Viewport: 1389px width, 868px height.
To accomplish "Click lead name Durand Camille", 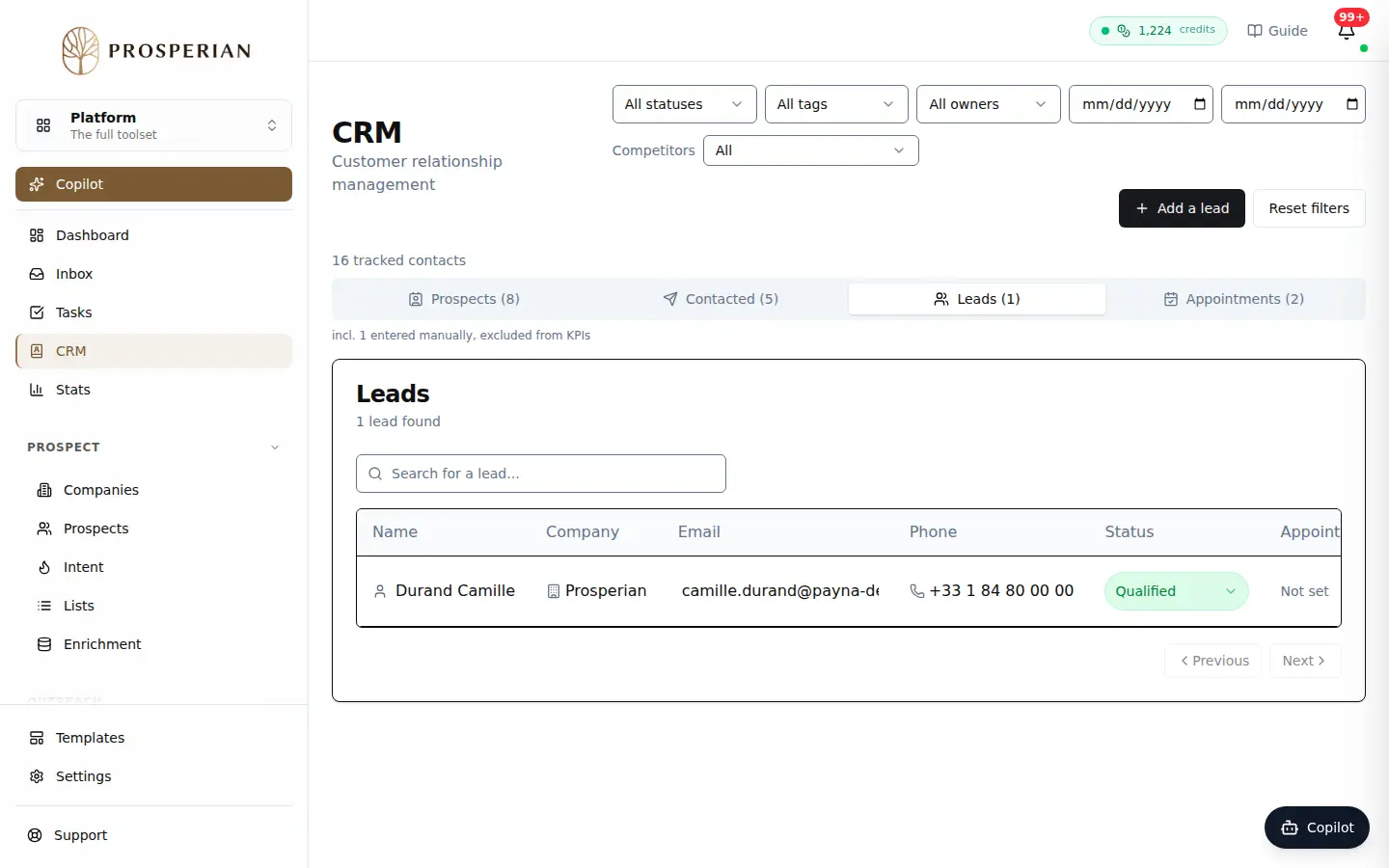I will click(x=455, y=590).
